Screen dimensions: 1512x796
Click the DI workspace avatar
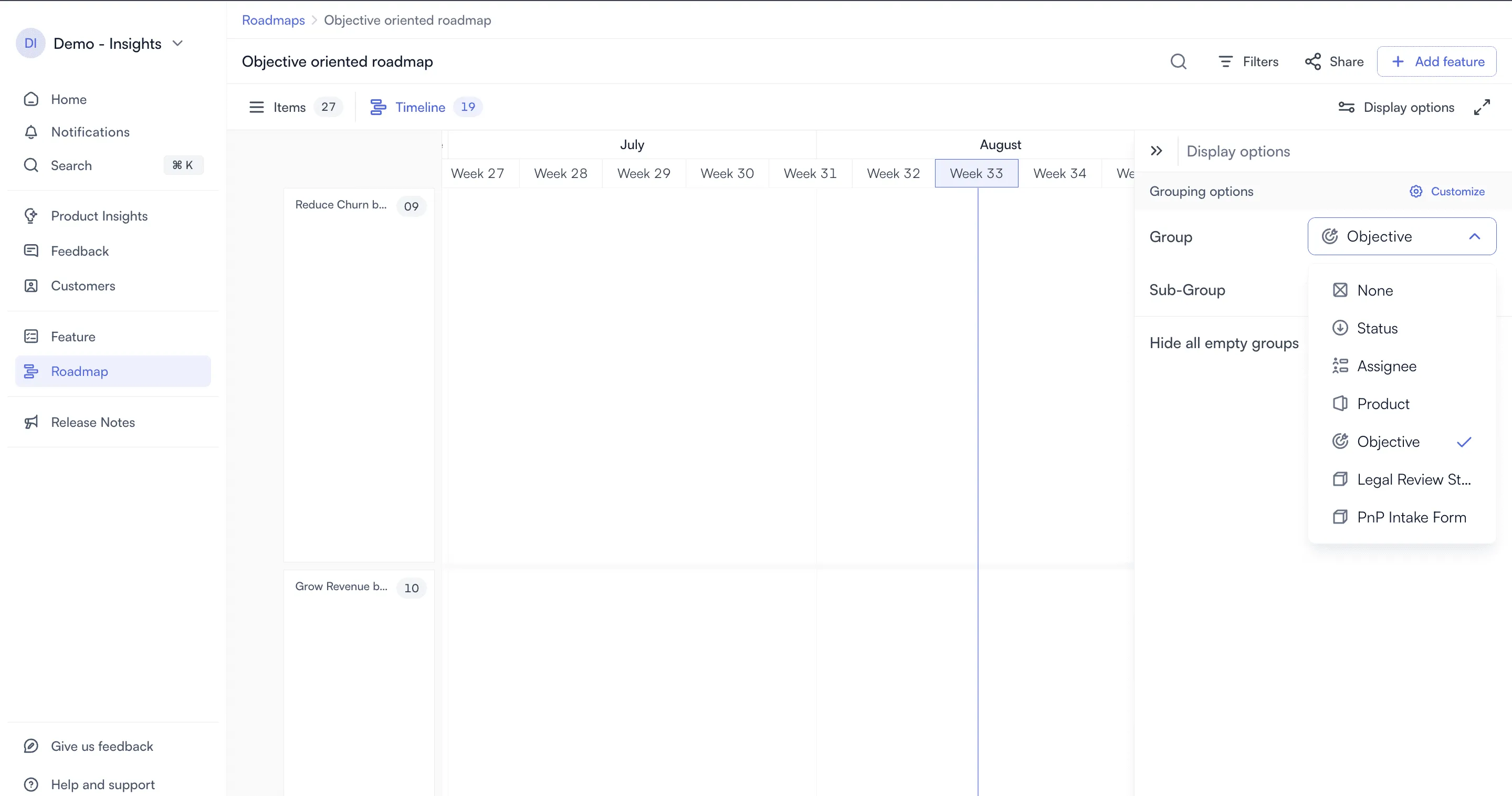30,44
